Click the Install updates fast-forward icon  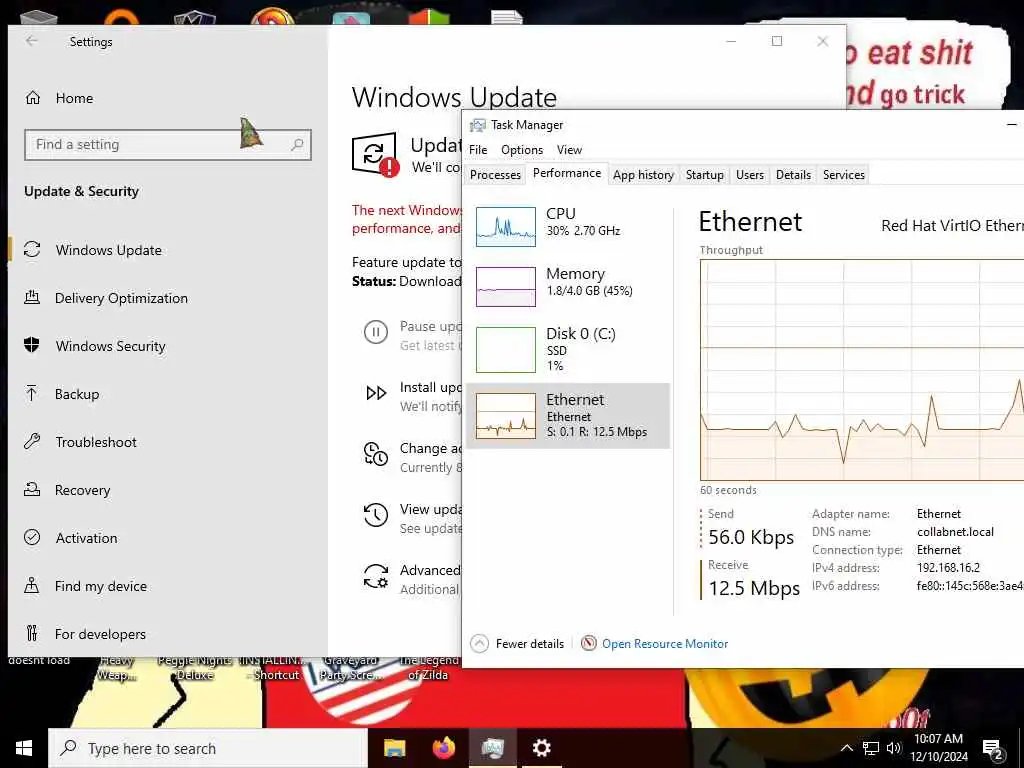(x=376, y=393)
